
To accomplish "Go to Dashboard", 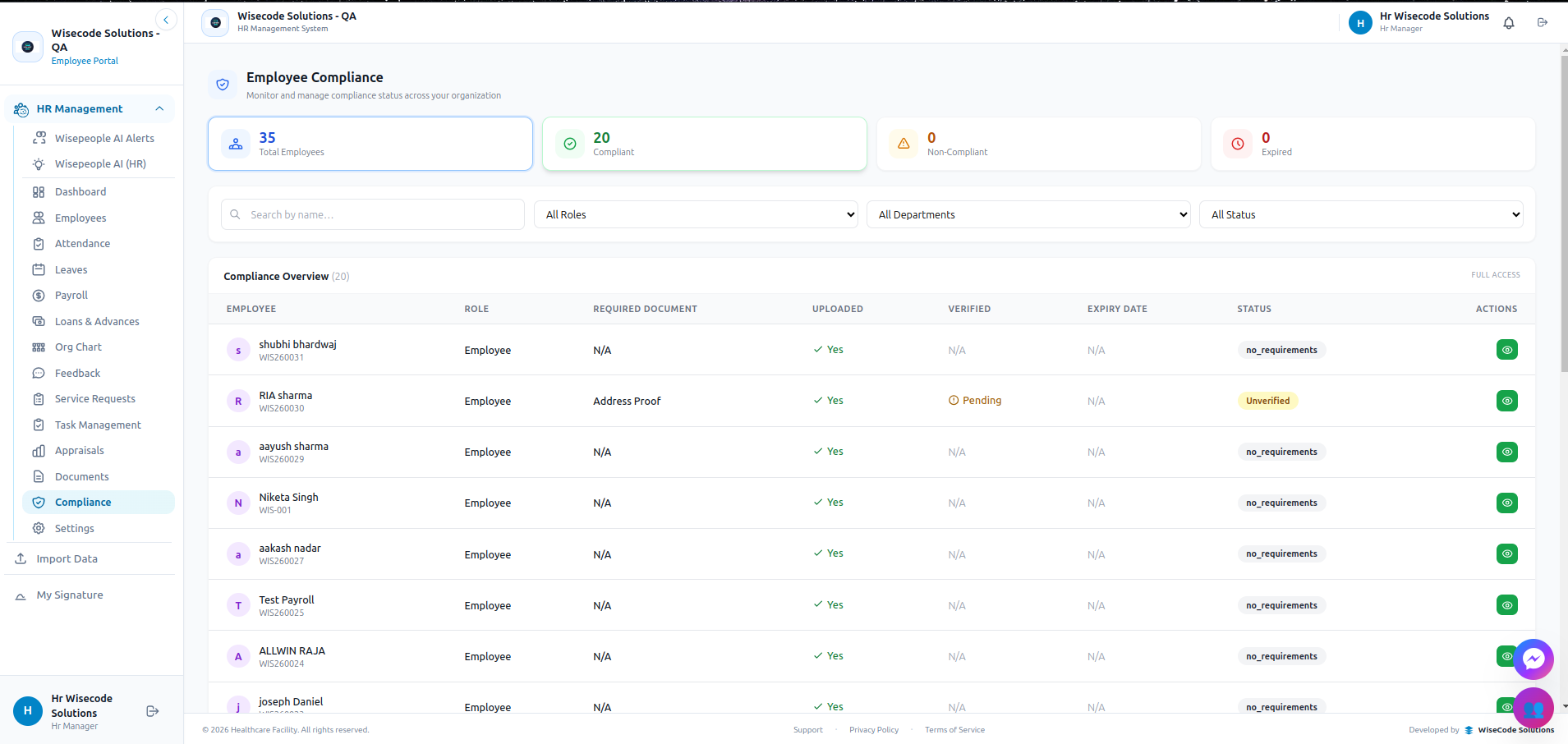I will 99,191.
